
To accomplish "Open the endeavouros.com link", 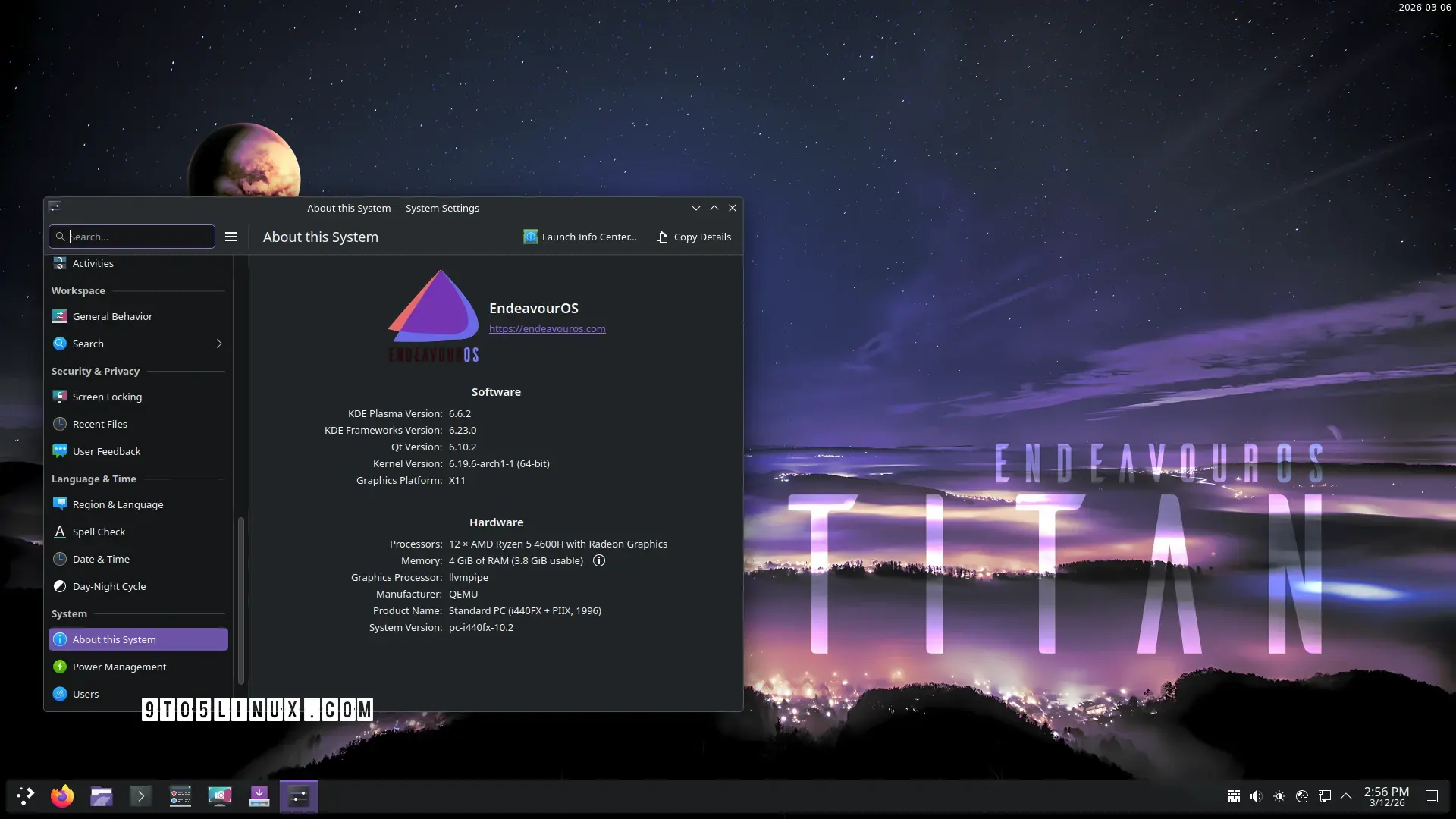I will click(x=547, y=328).
